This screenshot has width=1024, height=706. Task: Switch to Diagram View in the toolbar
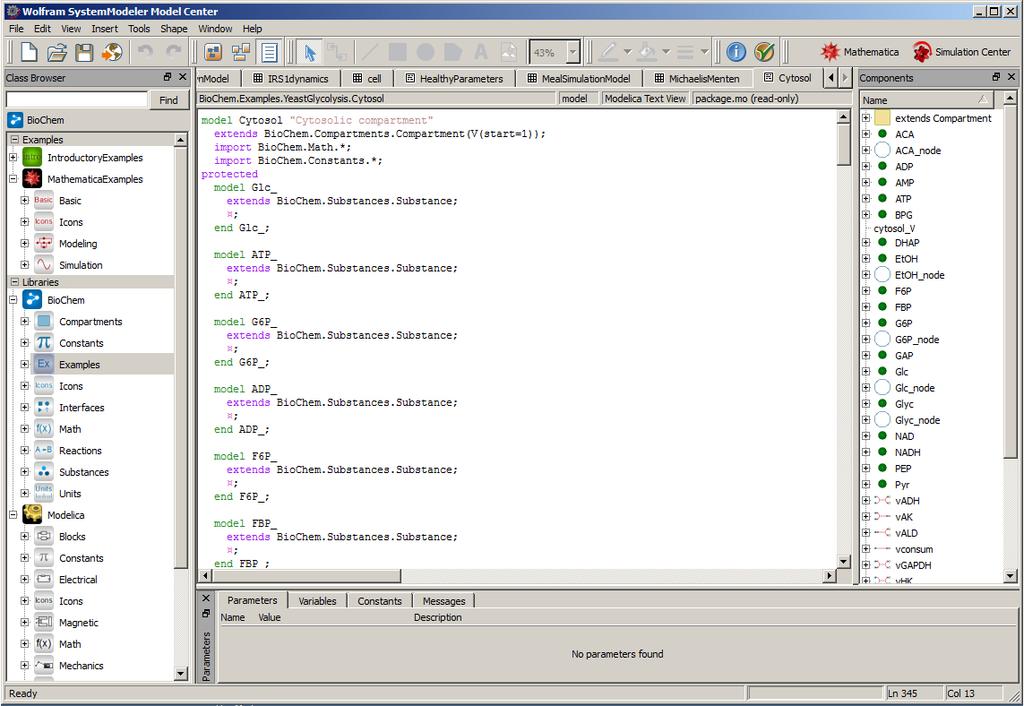click(x=241, y=52)
